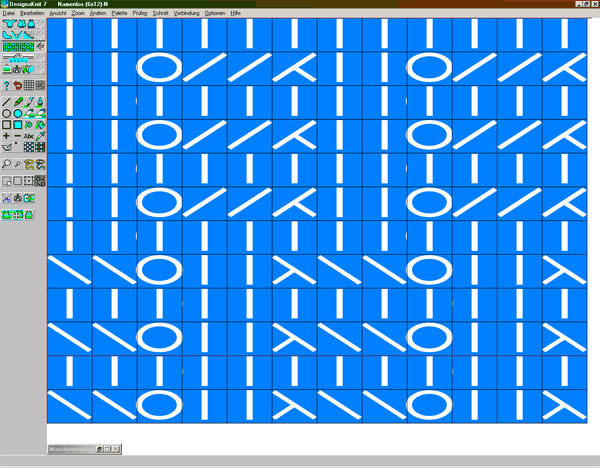
Task: Open the Schnitt menu
Action: click(160, 13)
